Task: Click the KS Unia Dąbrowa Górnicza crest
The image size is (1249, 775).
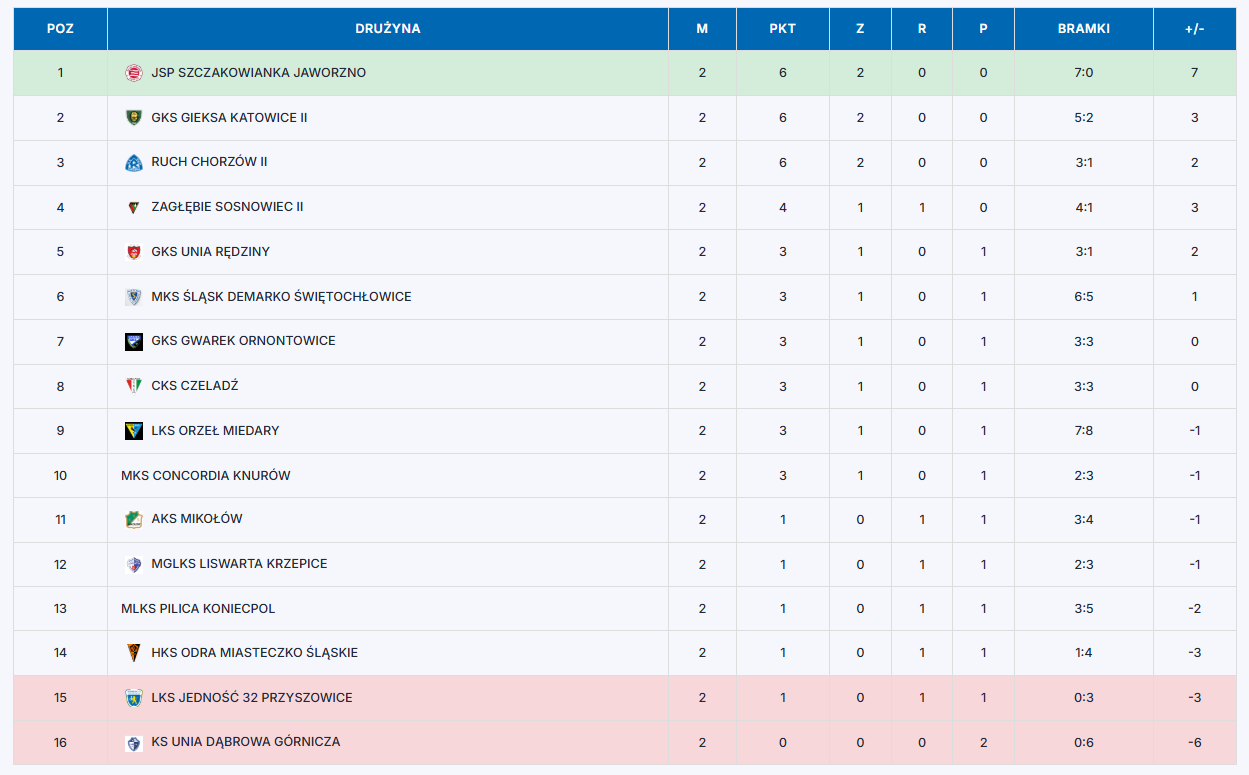Action: [x=133, y=743]
